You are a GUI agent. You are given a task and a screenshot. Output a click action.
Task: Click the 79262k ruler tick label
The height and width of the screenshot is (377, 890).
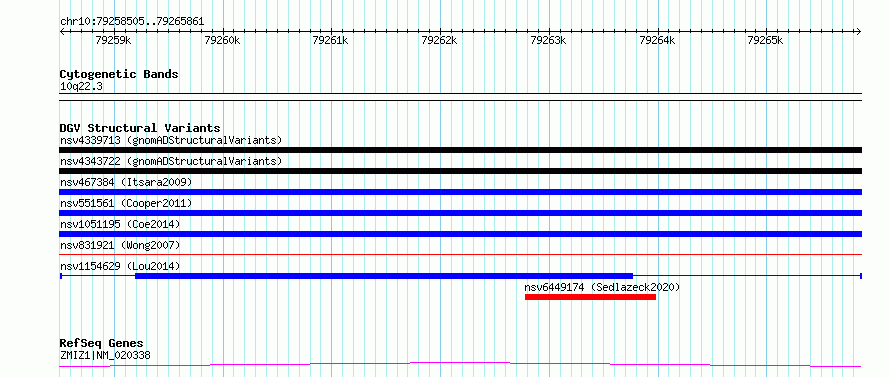pyautogui.click(x=440, y=40)
